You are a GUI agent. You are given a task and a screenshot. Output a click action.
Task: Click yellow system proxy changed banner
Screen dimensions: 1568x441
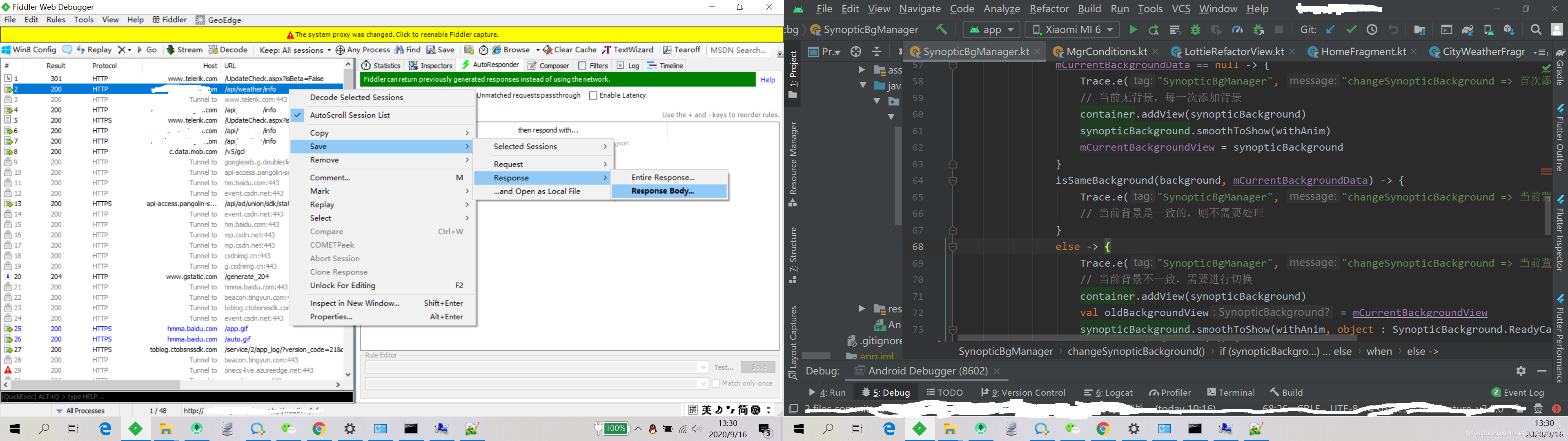[x=392, y=35]
